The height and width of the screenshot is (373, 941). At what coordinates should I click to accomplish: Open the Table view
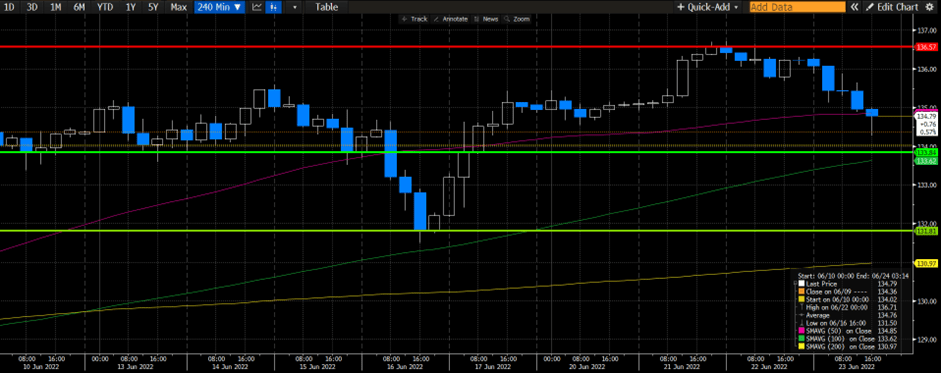(326, 7)
